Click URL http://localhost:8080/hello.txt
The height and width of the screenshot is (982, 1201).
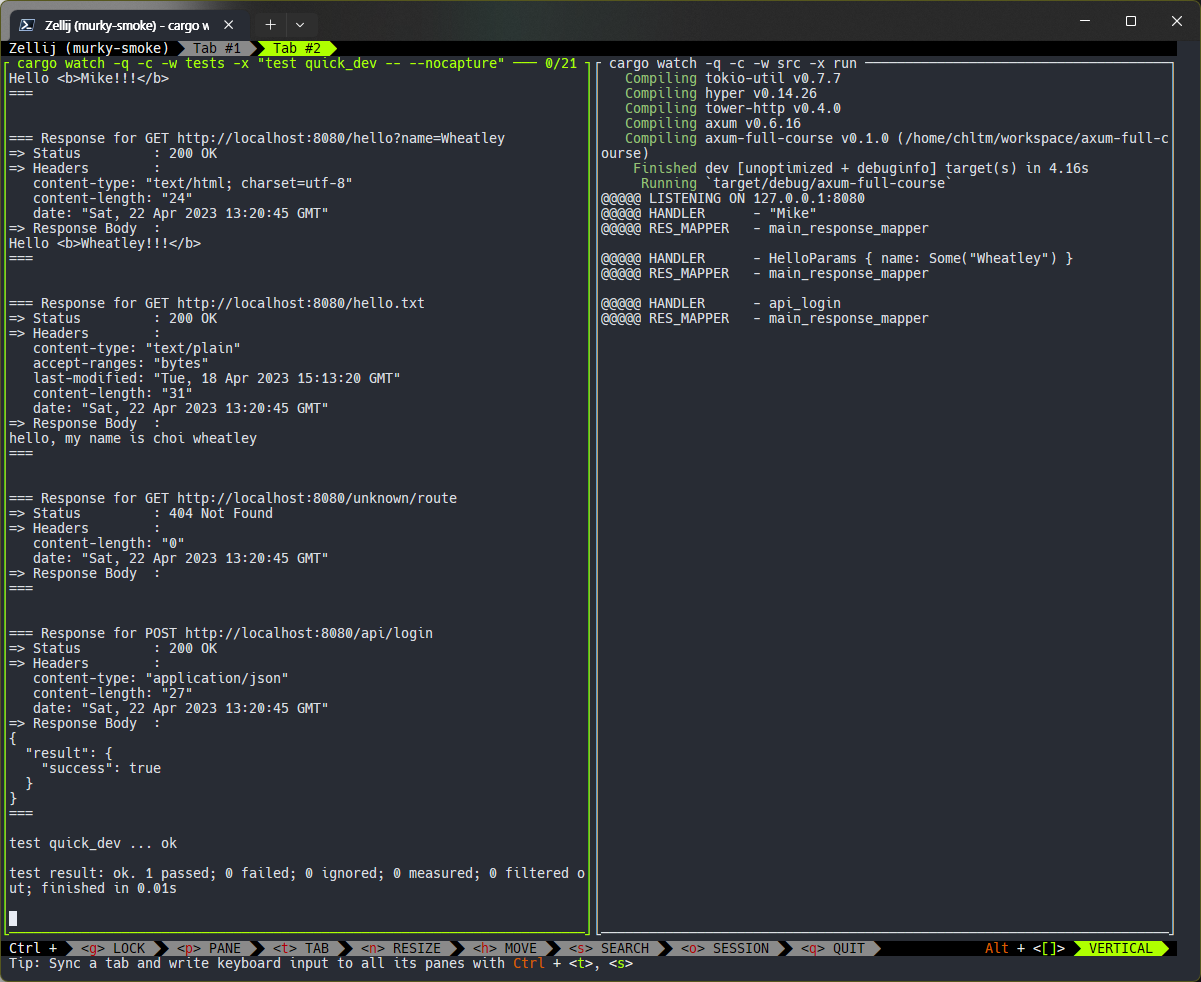[x=301, y=303]
